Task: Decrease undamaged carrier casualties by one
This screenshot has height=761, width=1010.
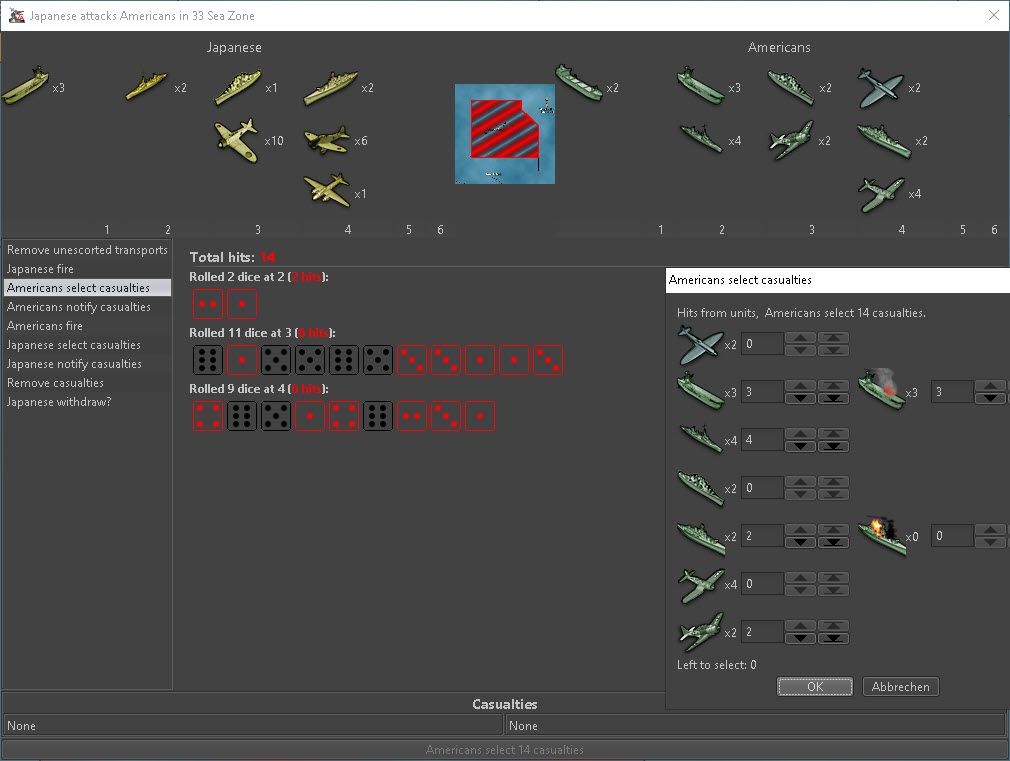Action: pyautogui.click(x=800, y=399)
